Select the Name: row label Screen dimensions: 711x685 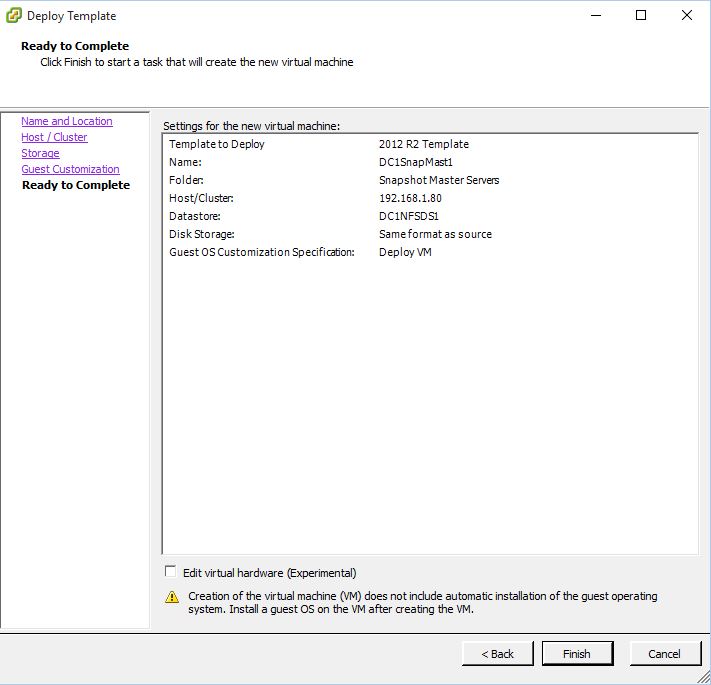(185, 162)
